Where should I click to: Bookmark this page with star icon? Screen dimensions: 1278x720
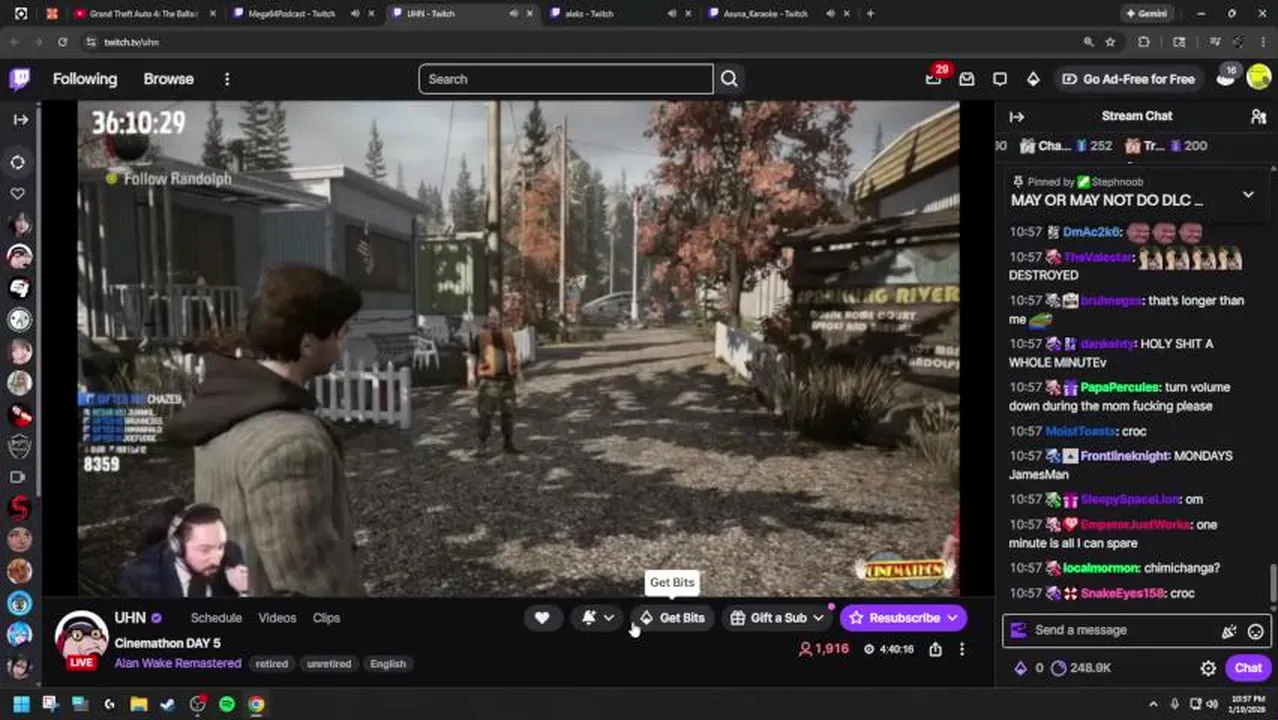(1110, 42)
